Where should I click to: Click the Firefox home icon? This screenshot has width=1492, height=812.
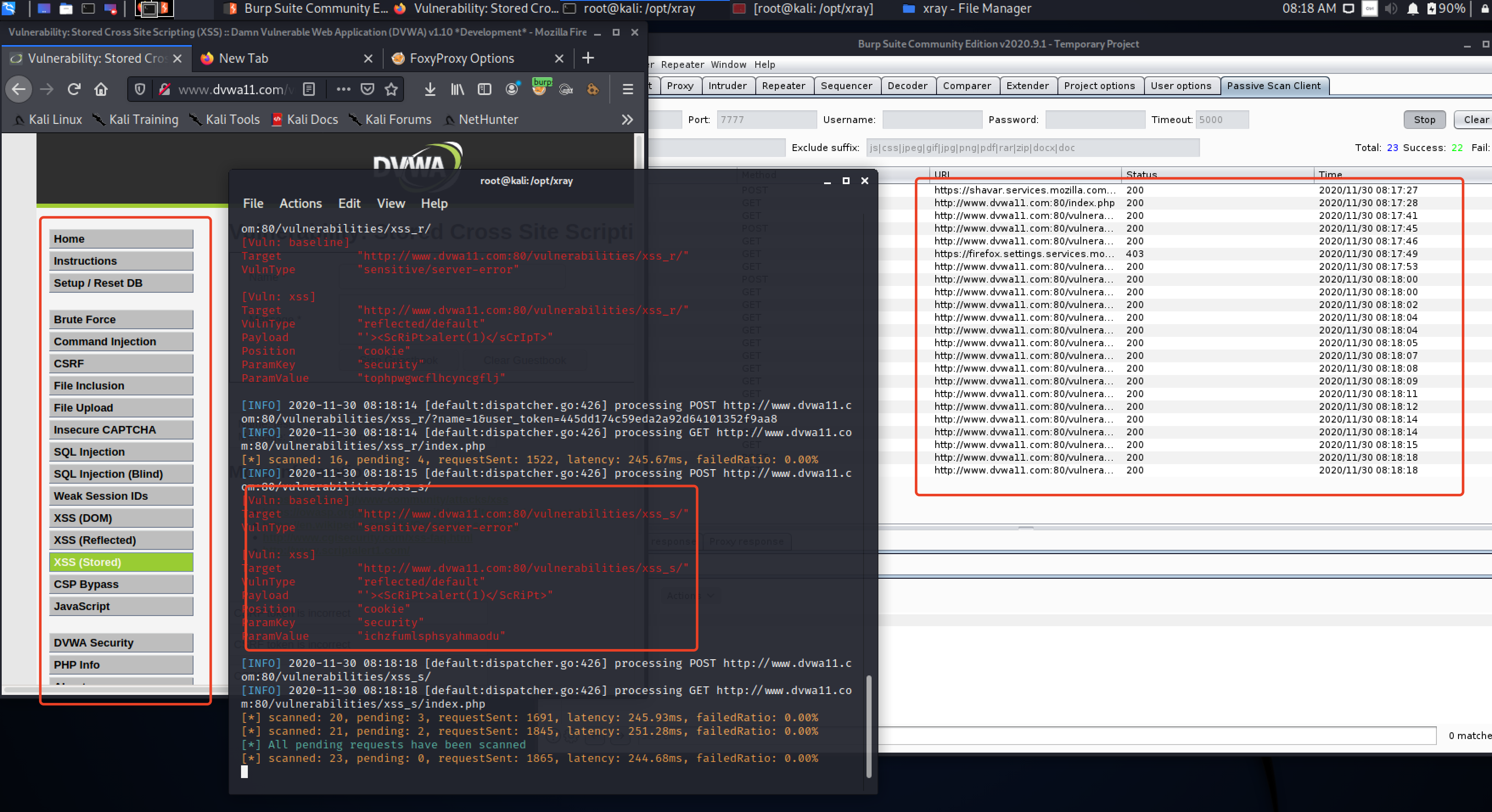pyautogui.click(x=101, y=89)
